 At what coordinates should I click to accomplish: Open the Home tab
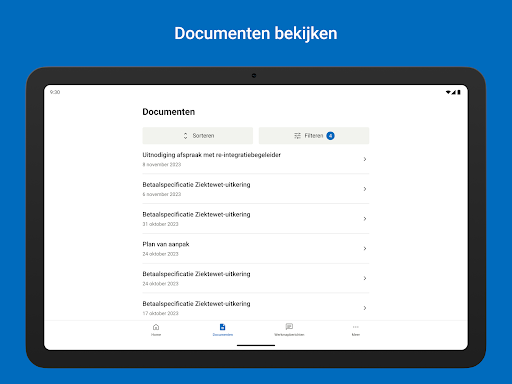[156, 330]
